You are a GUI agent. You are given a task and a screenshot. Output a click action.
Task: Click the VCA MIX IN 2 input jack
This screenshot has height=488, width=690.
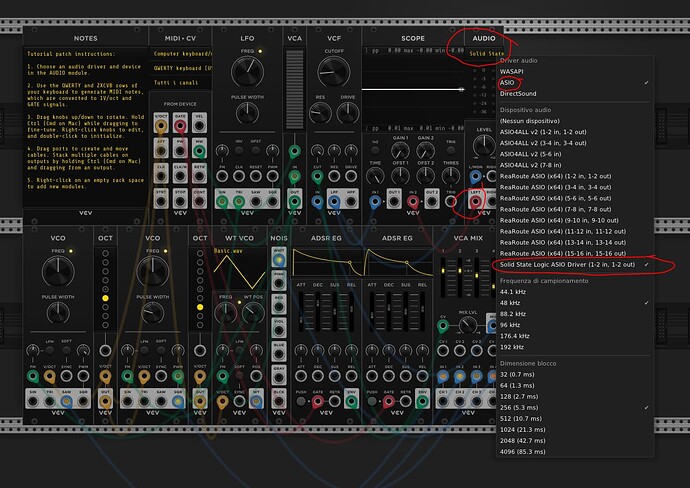pyautogui.click(x=460, y=377)
